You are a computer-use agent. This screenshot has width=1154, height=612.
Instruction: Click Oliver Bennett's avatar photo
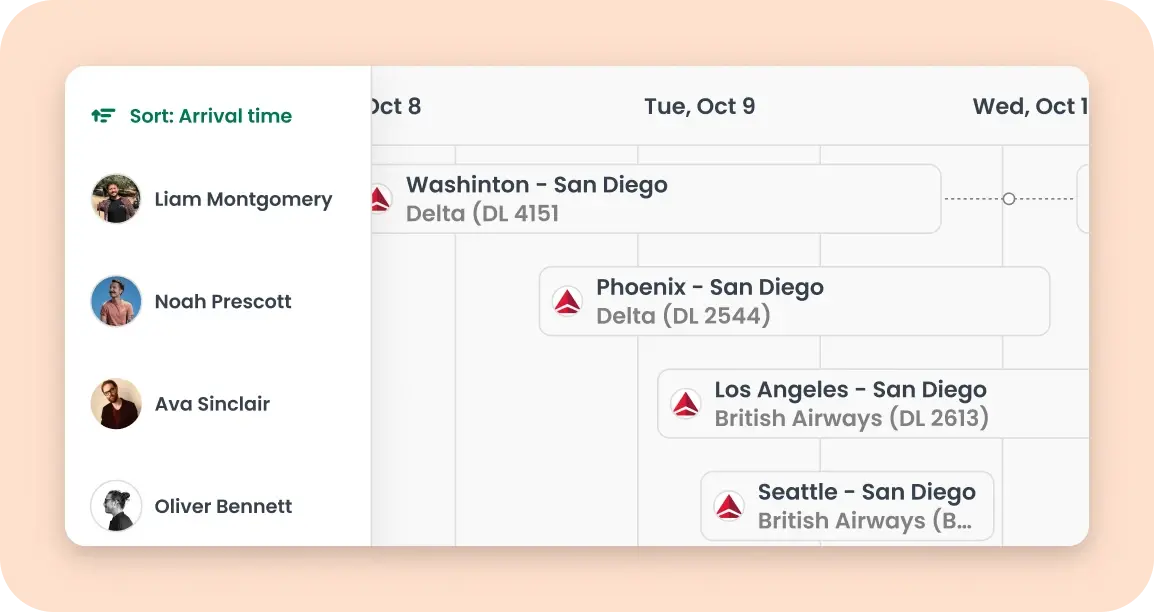(x=116, y=506)
